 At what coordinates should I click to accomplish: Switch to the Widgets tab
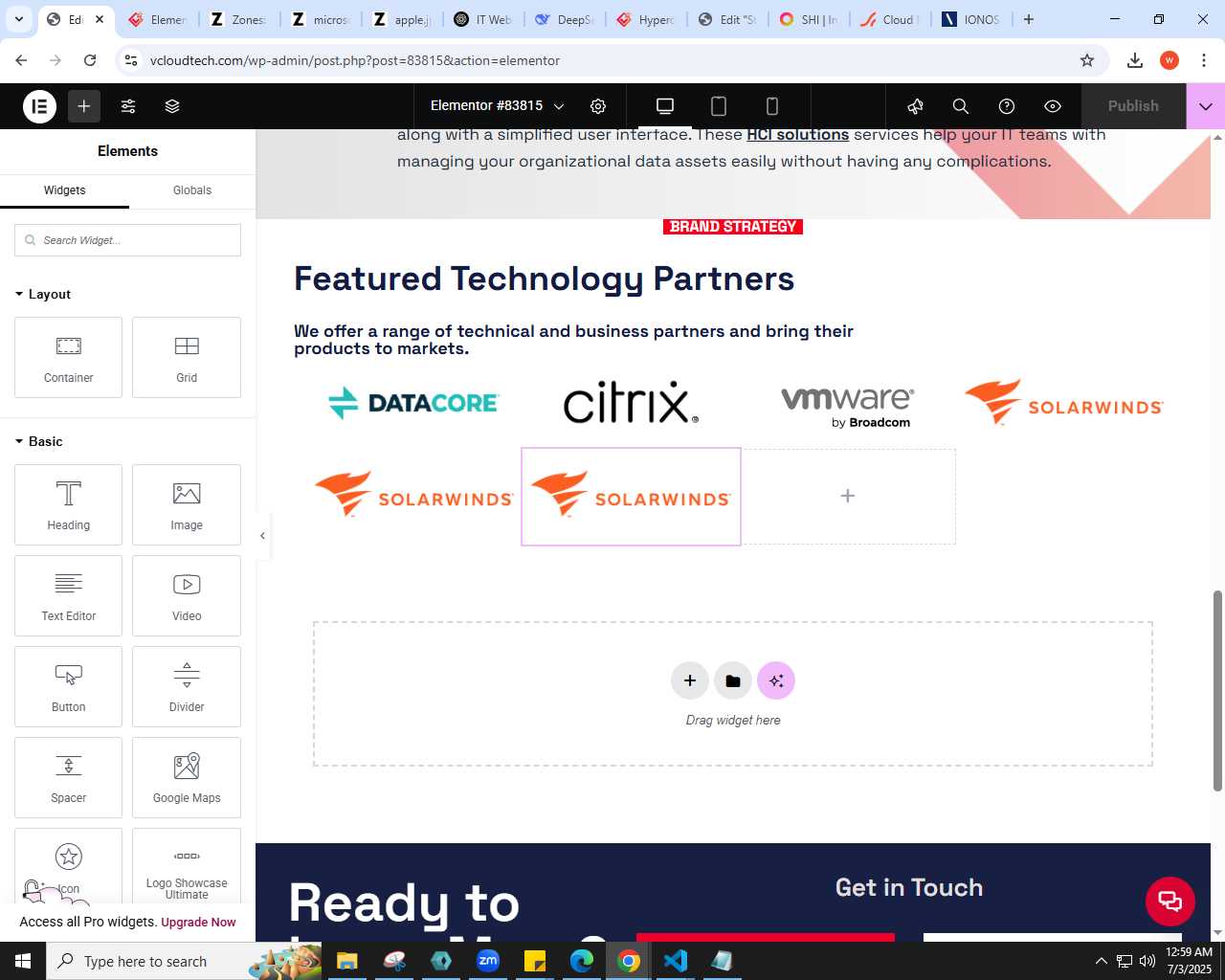click(x=64, y=190)
